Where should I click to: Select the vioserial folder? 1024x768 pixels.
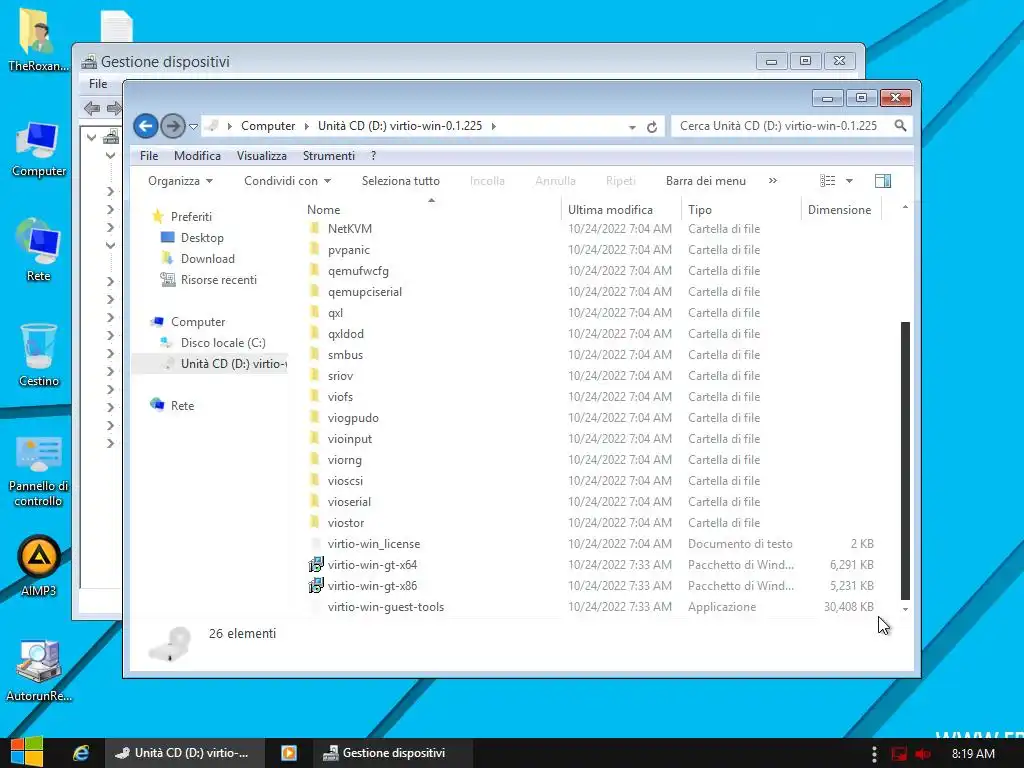pyautogui.click(x=349, y=502)
